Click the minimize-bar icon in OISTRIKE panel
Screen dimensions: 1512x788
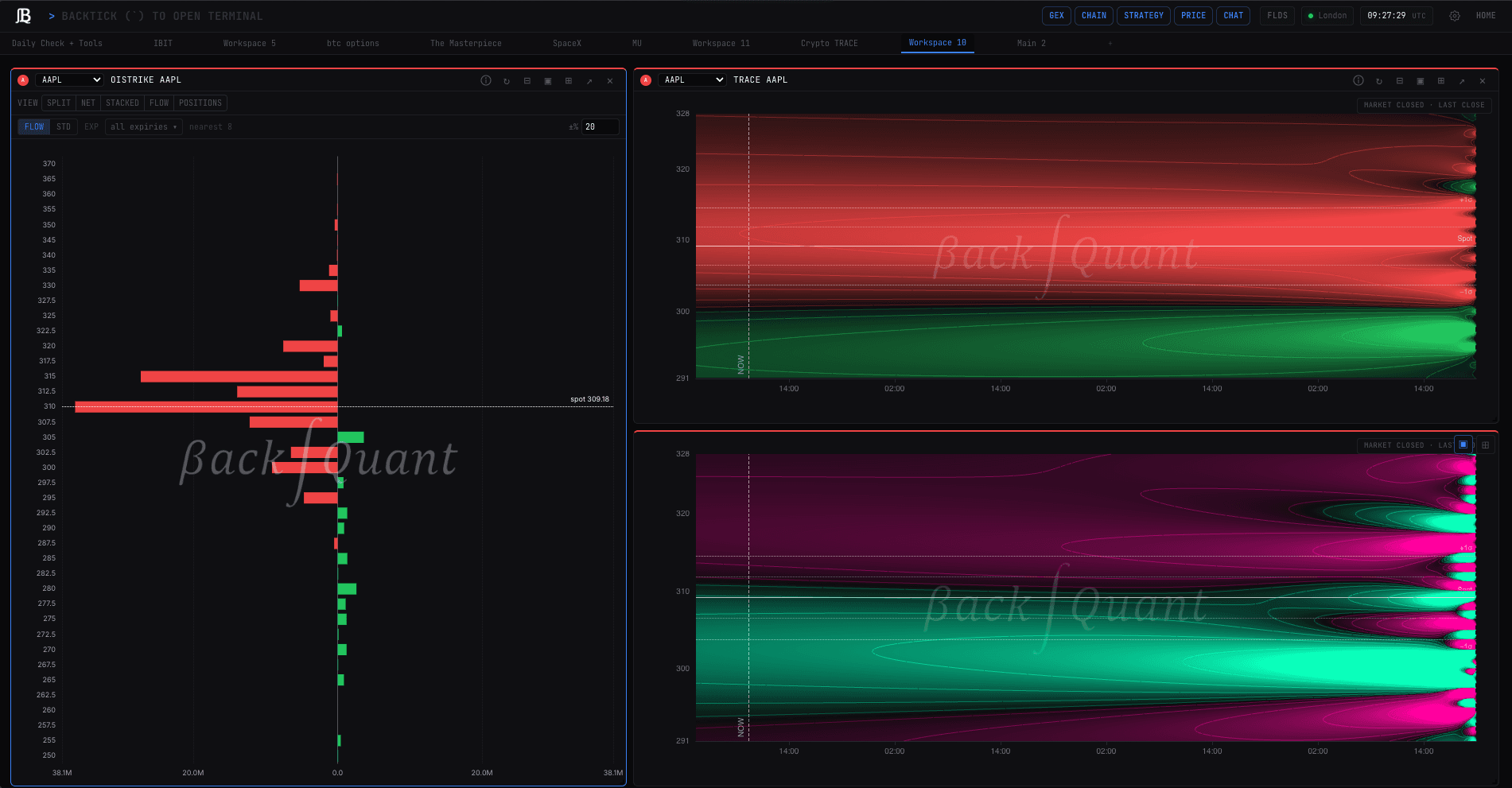[x=527, y=80]
